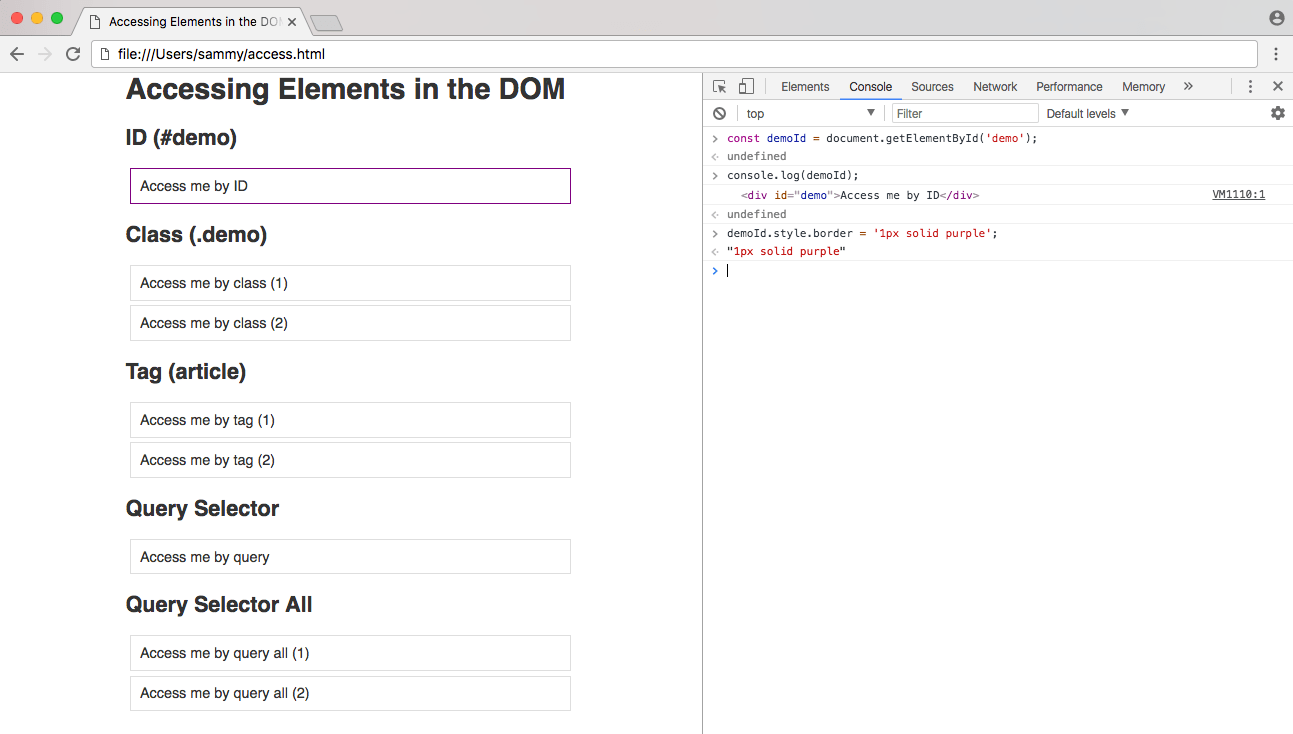The image size is (1293, 734).
Task: Click the Chrome profile avatar icon
Action: tap(1276, 18)
